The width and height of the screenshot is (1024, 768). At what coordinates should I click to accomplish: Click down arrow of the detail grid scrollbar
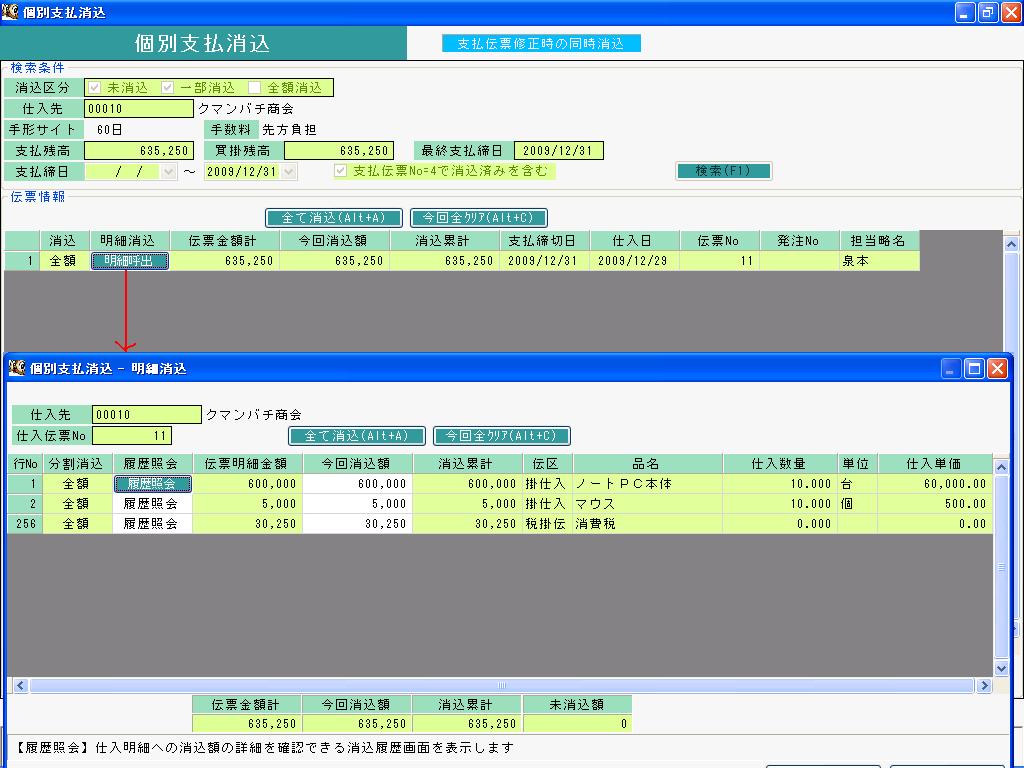[1001, 668]
